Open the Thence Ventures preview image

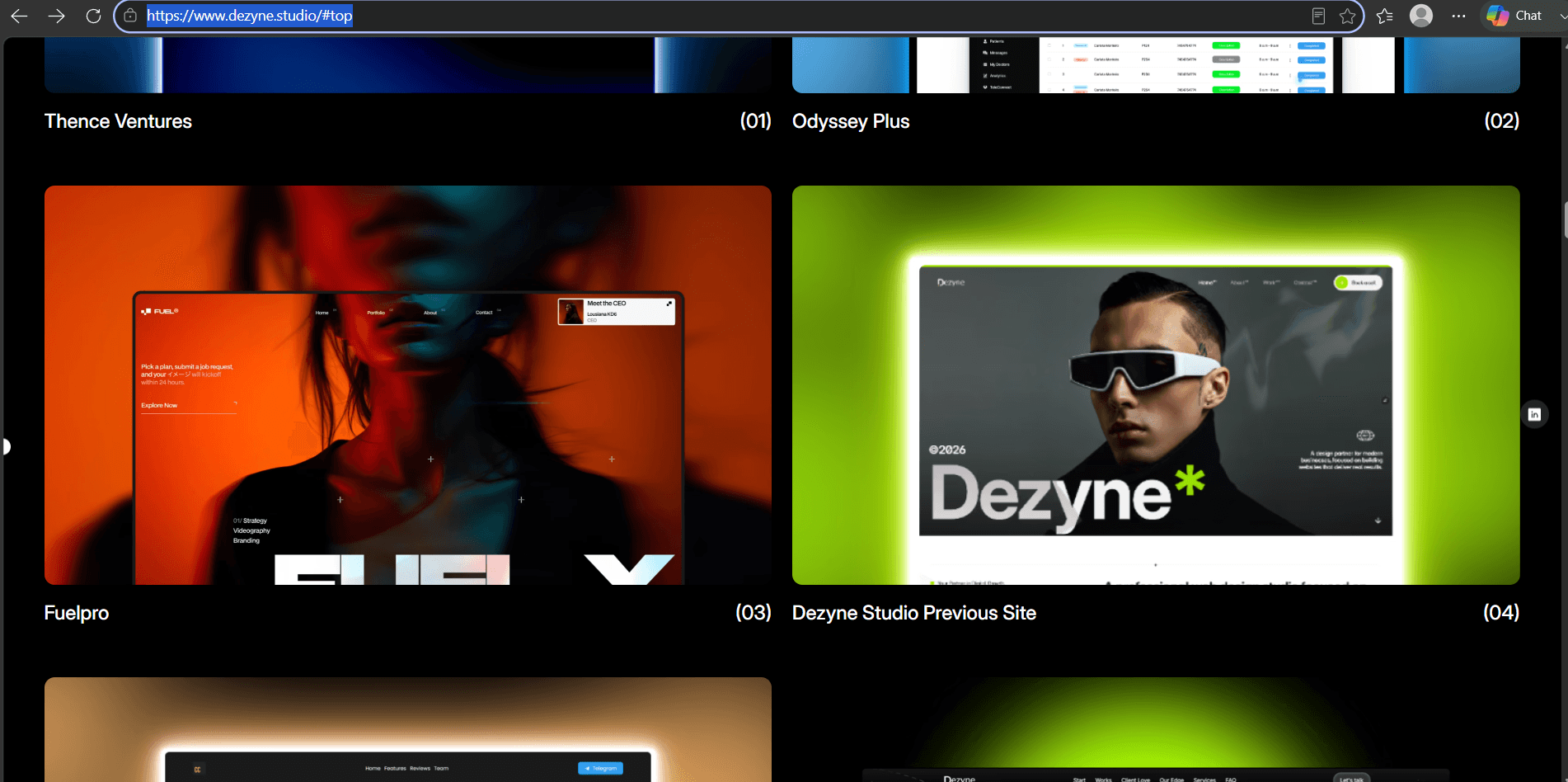coord(408,65)
